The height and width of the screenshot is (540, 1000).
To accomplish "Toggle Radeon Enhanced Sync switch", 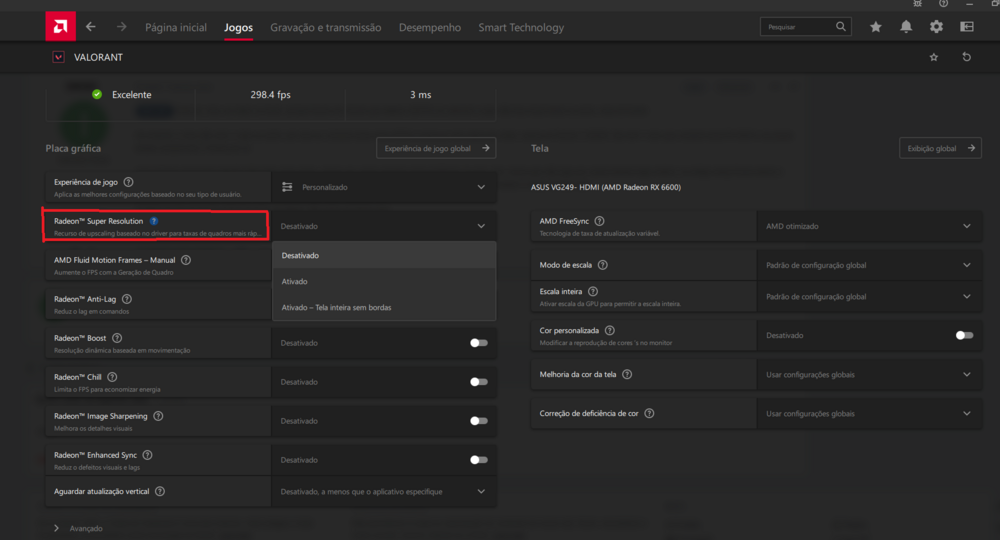I will [479, 460].
